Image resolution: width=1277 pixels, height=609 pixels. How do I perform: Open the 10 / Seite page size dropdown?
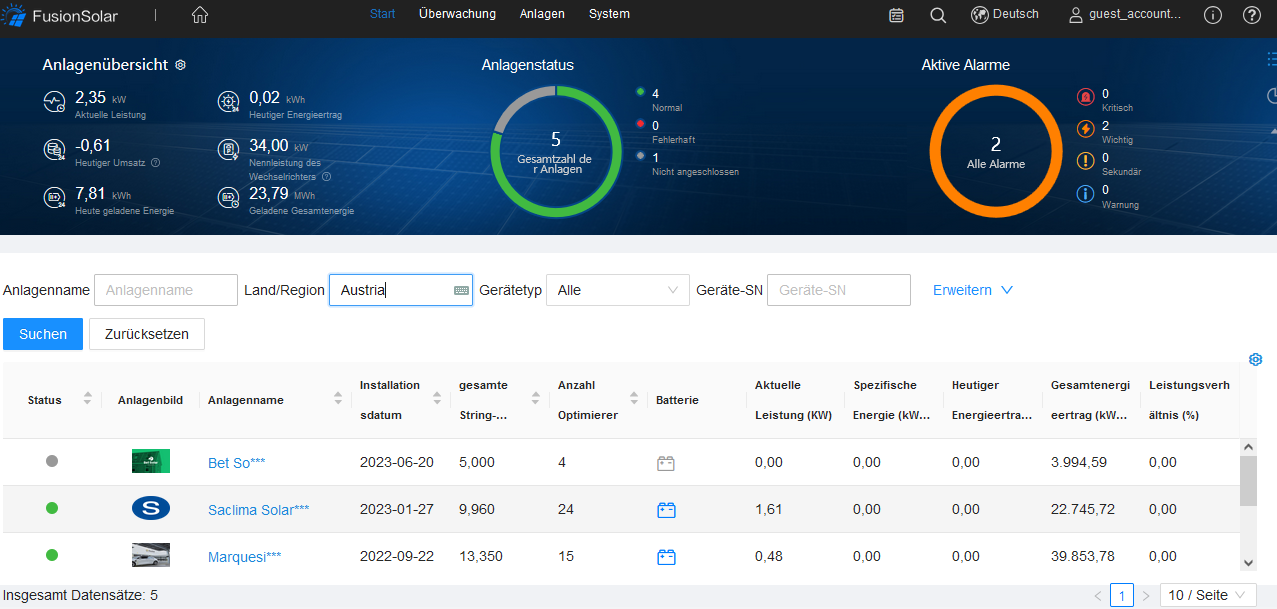(x=1207, y=595)
